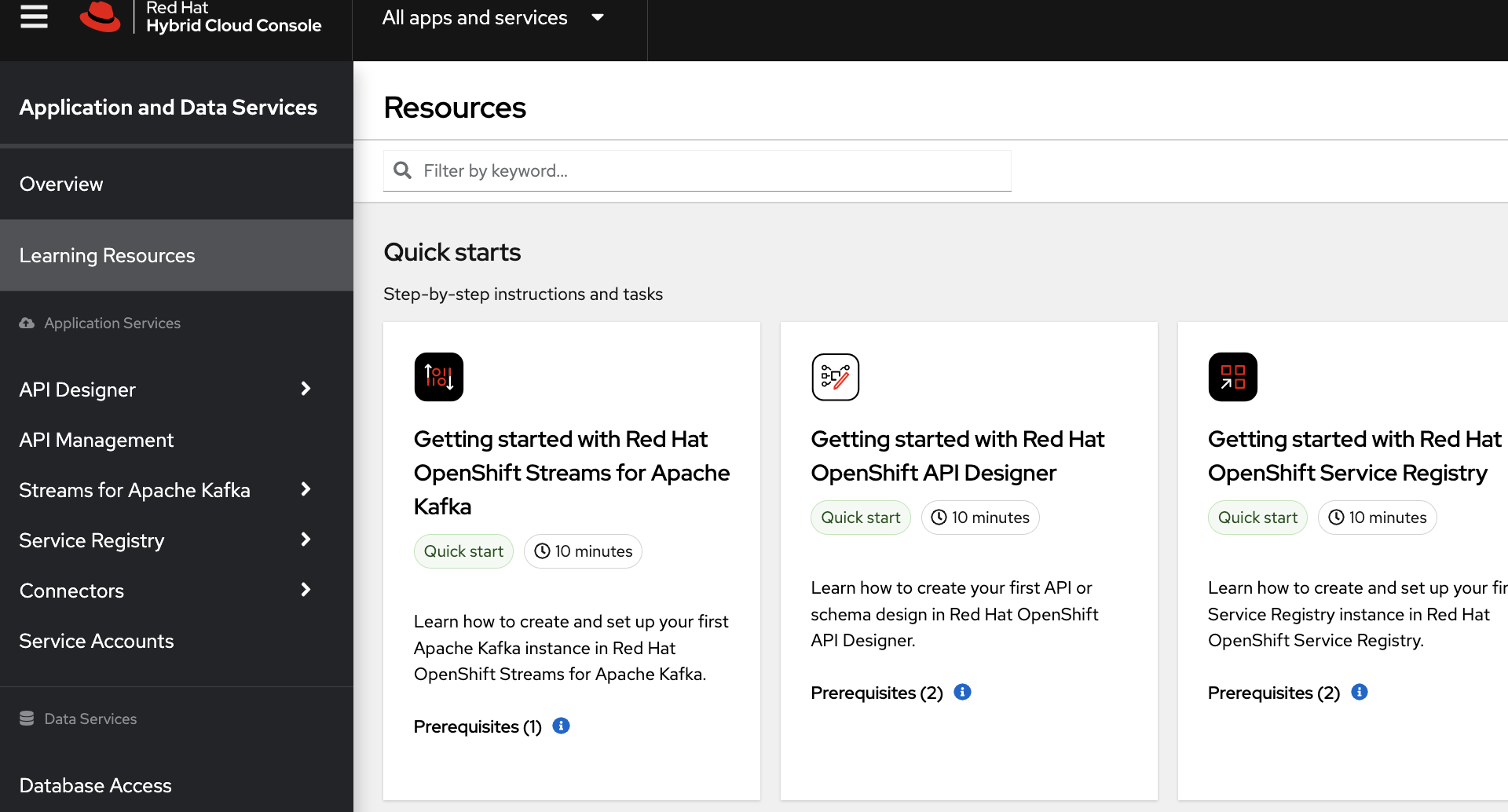Image resolution: width=1508 pixels, height=812 pixels.
Task: Go to Overview in the sidebar
Action: (61, 184)
